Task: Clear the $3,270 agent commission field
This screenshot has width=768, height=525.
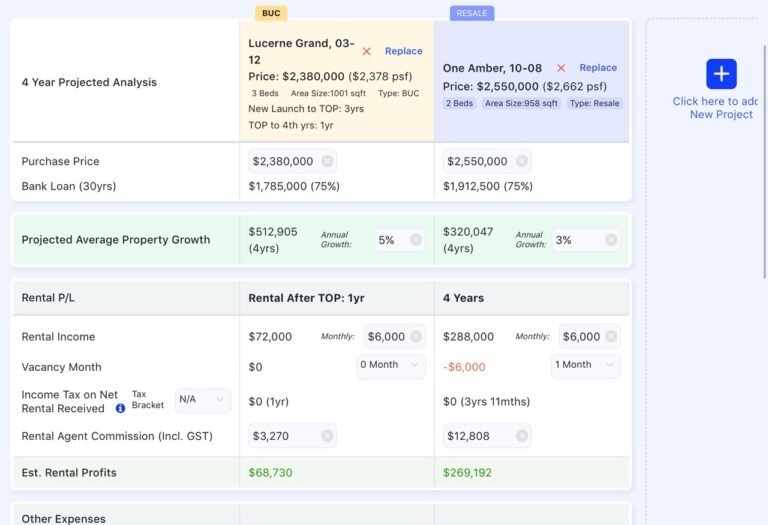Action: click(327, 436)
